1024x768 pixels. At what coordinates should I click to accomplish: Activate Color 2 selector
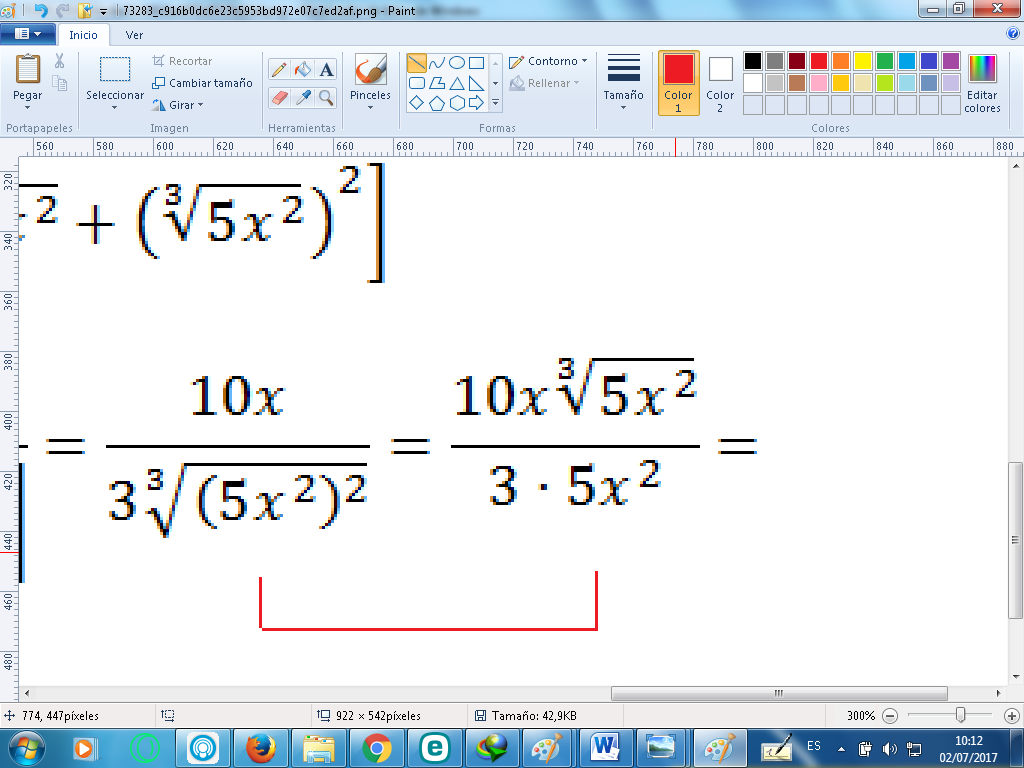click(x=720, y=83)
